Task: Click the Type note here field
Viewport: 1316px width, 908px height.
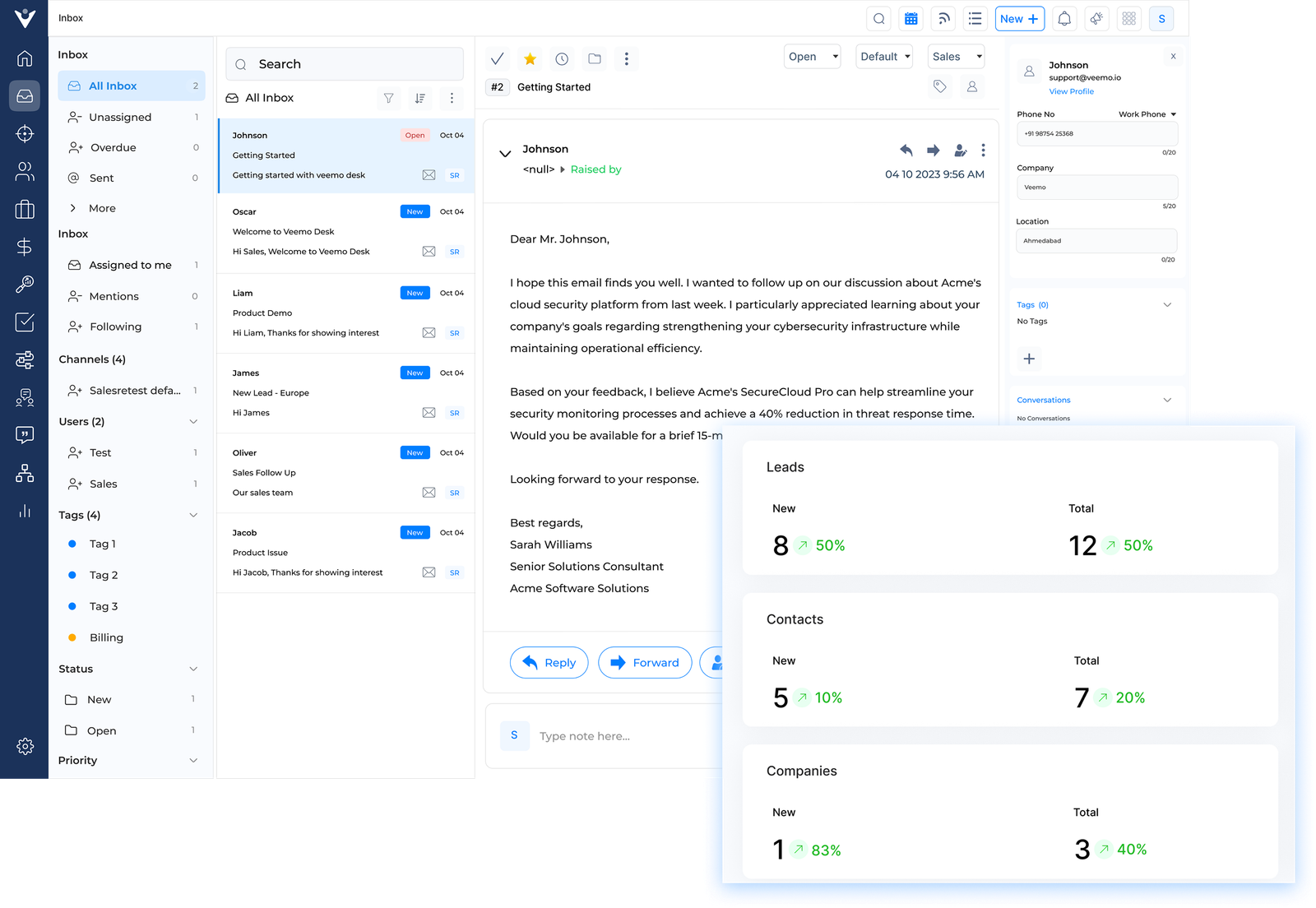Action: click(584, 736)
